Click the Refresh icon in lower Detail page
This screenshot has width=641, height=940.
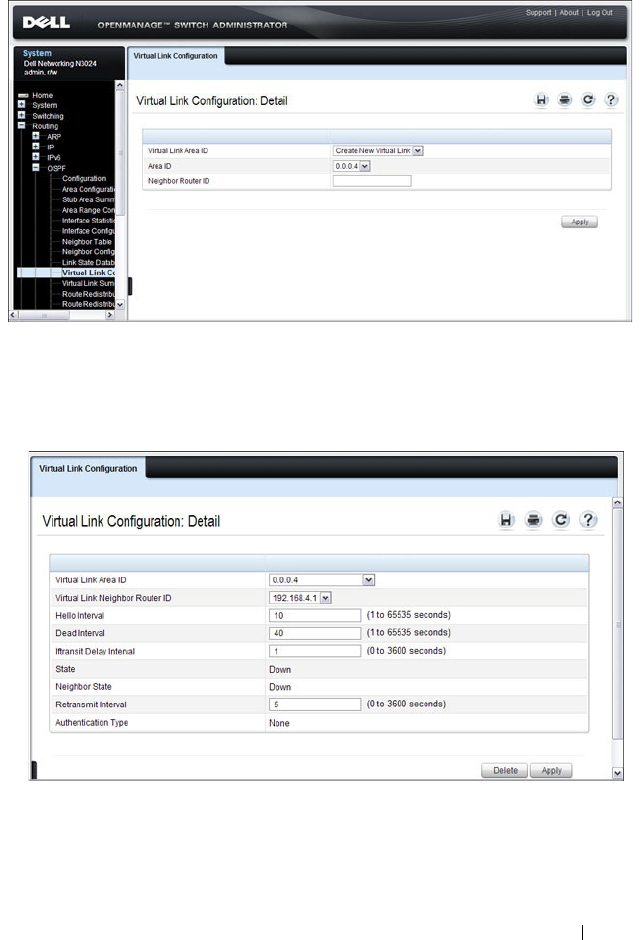tap(561, 520)
